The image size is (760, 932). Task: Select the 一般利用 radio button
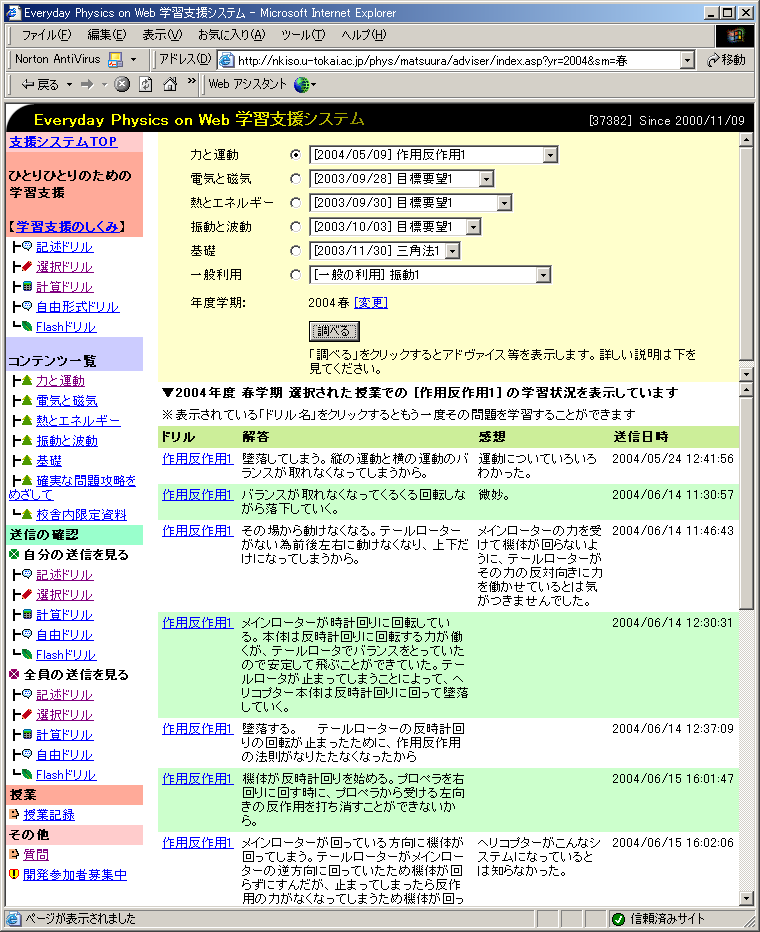(295, 275)
